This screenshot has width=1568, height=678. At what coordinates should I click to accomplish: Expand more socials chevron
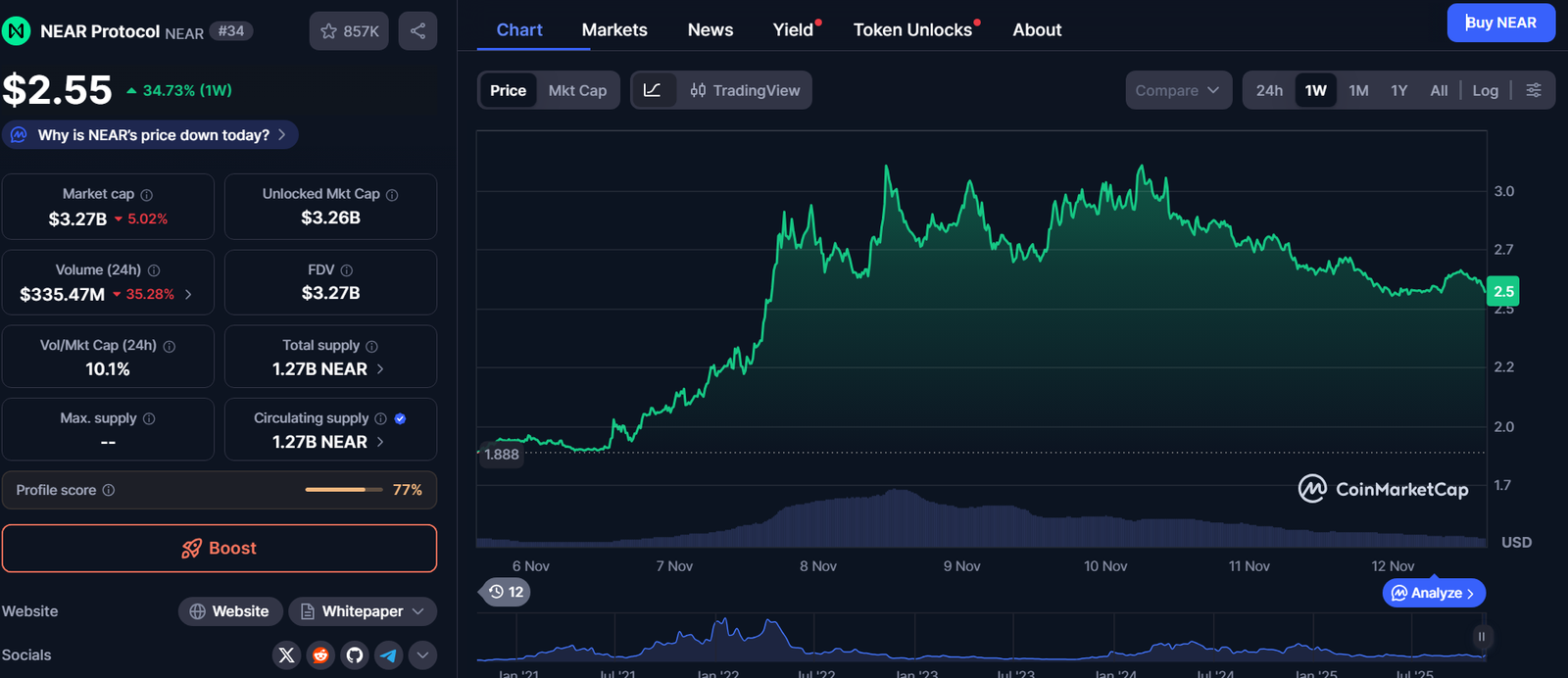422,655
